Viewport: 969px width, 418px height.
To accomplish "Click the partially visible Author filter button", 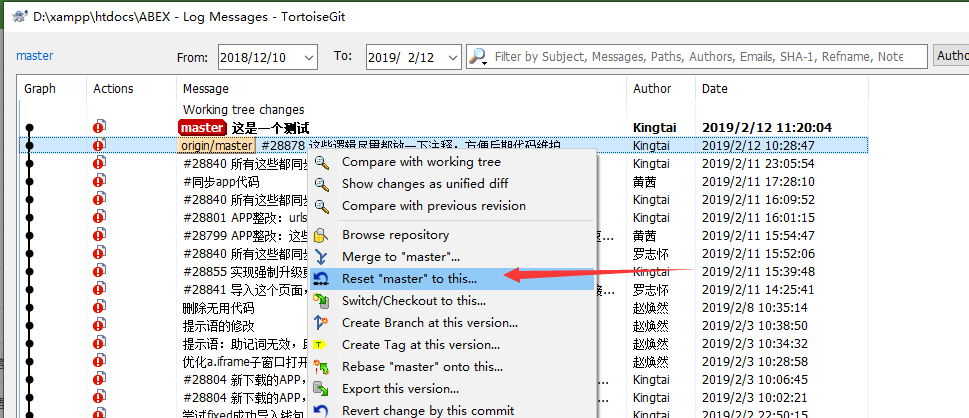I will (x=951, y=56).
